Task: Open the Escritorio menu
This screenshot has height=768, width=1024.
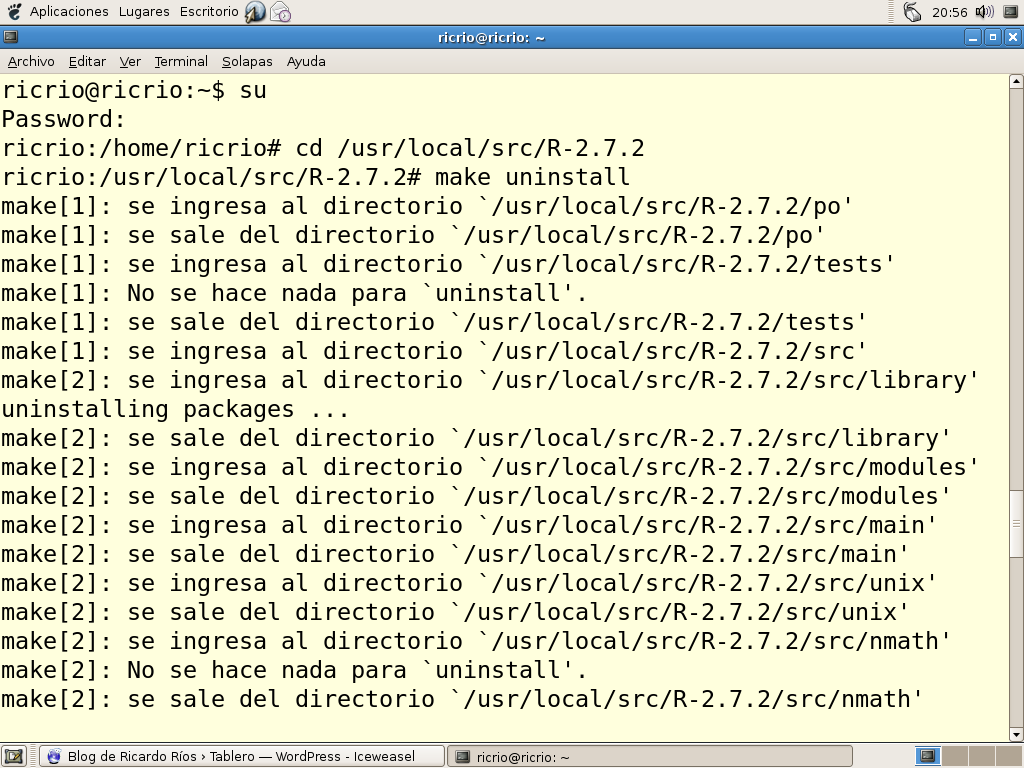Action: click(x=208, y=12)
